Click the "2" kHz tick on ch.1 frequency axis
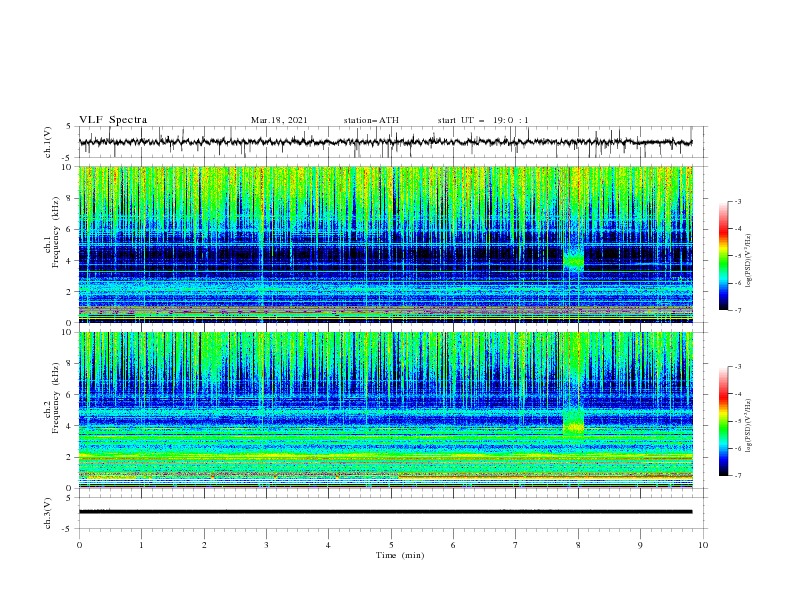The height and width of the screenshot is (612, 792). point(71,291)
